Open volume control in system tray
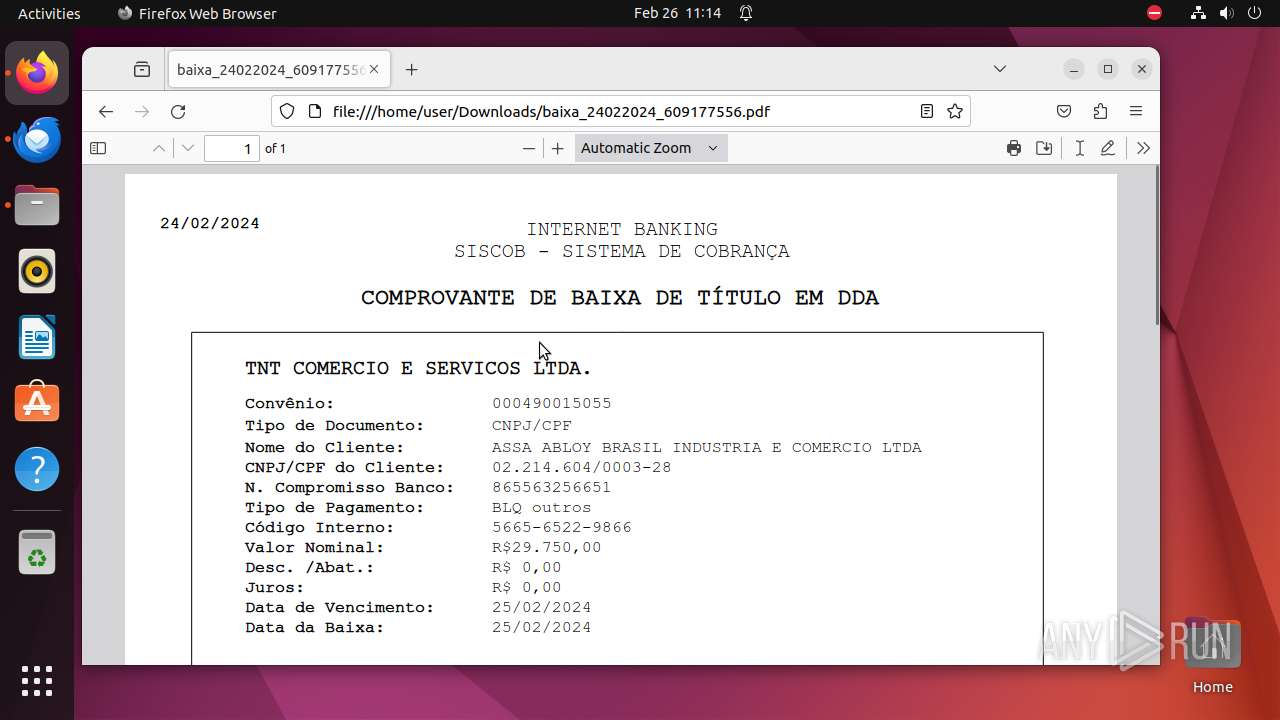Image resolution: width=1280 pixels, height=720 pixels. 1227,13
